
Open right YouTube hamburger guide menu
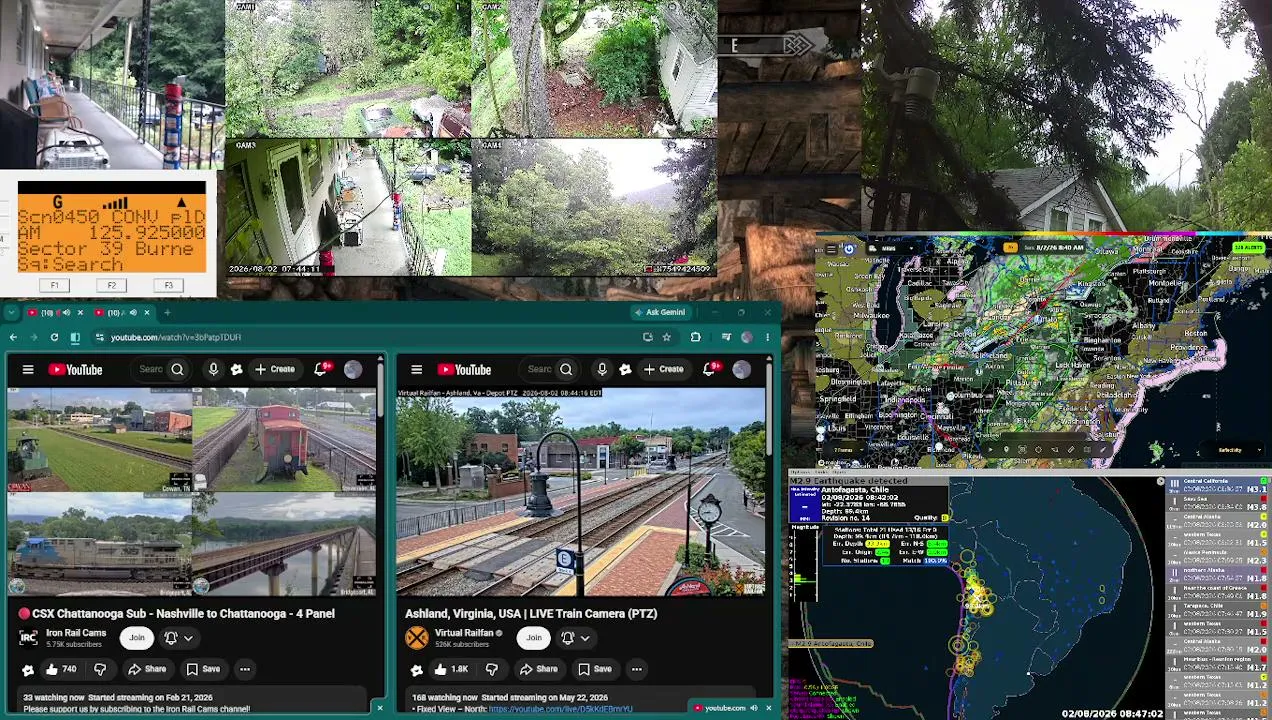pos(417,370)
